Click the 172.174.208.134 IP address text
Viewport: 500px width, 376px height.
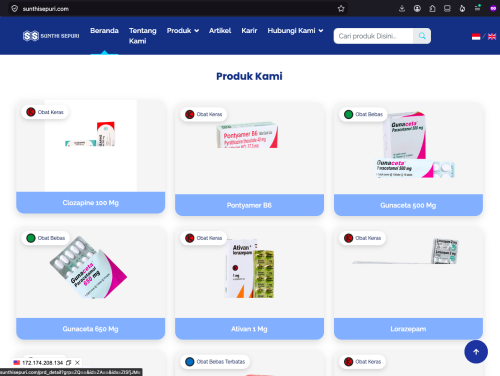point(43,363)
